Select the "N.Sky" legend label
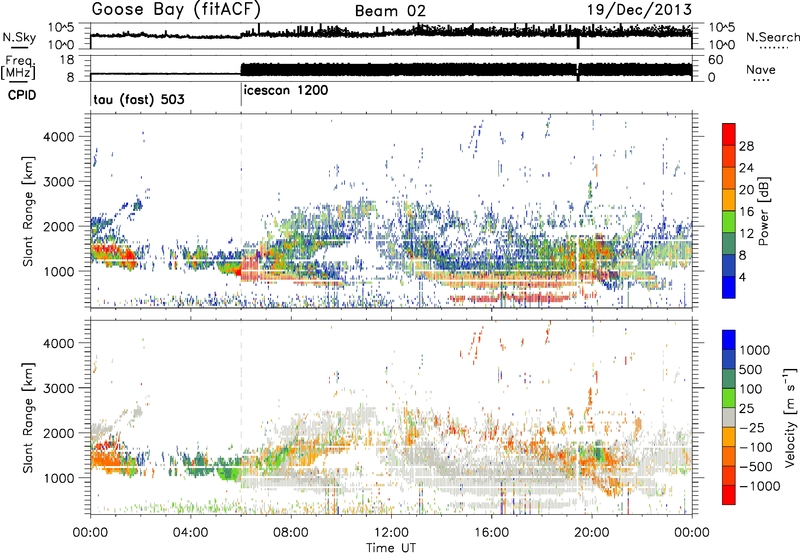This screenshot has width=800, height=554. 19,38
